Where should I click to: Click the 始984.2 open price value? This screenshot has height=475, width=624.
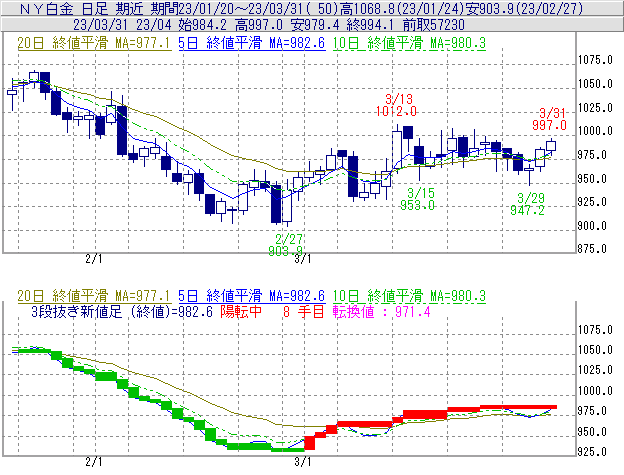pos(203,25)
